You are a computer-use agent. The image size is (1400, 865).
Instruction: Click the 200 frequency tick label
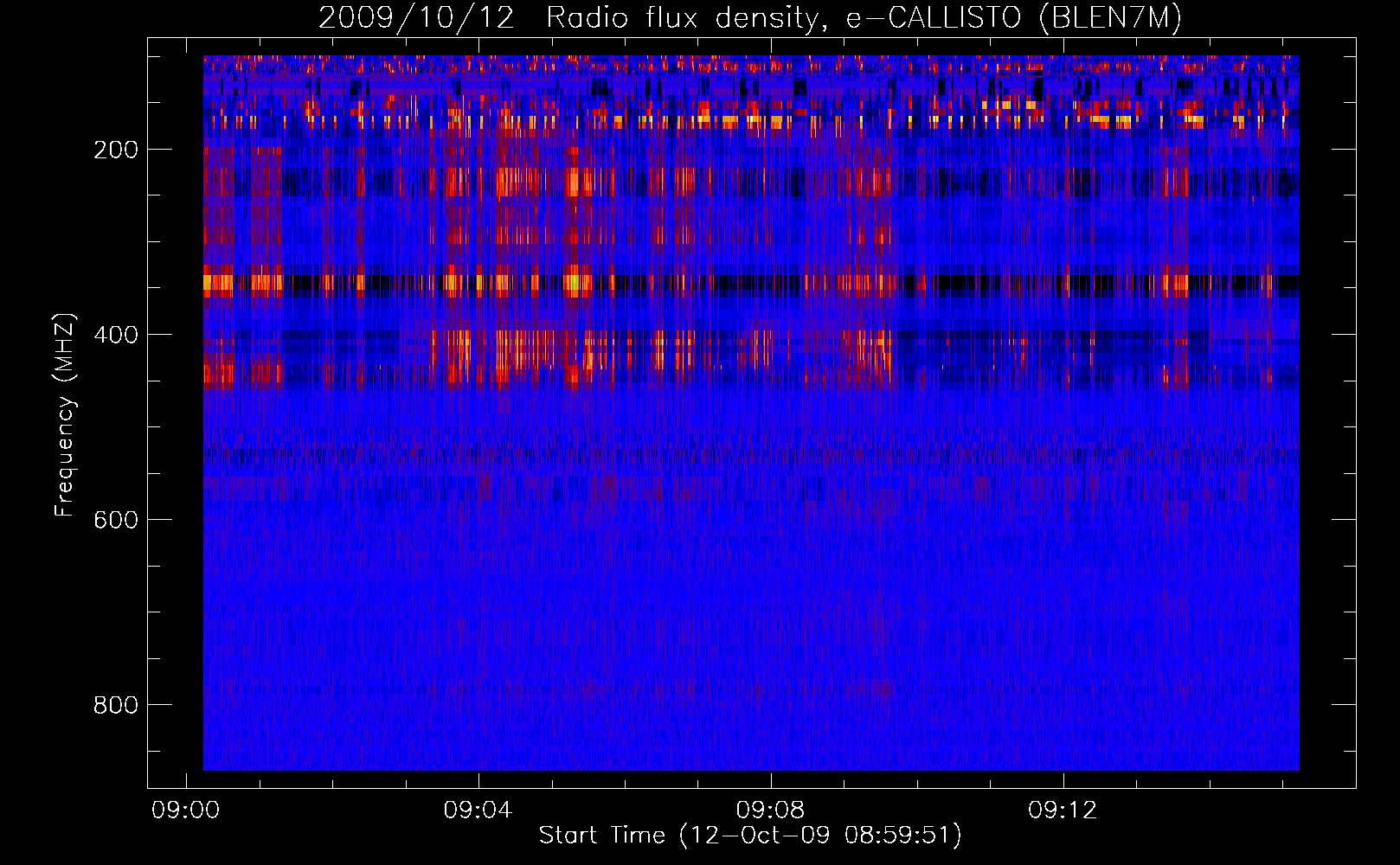point(116,150)
